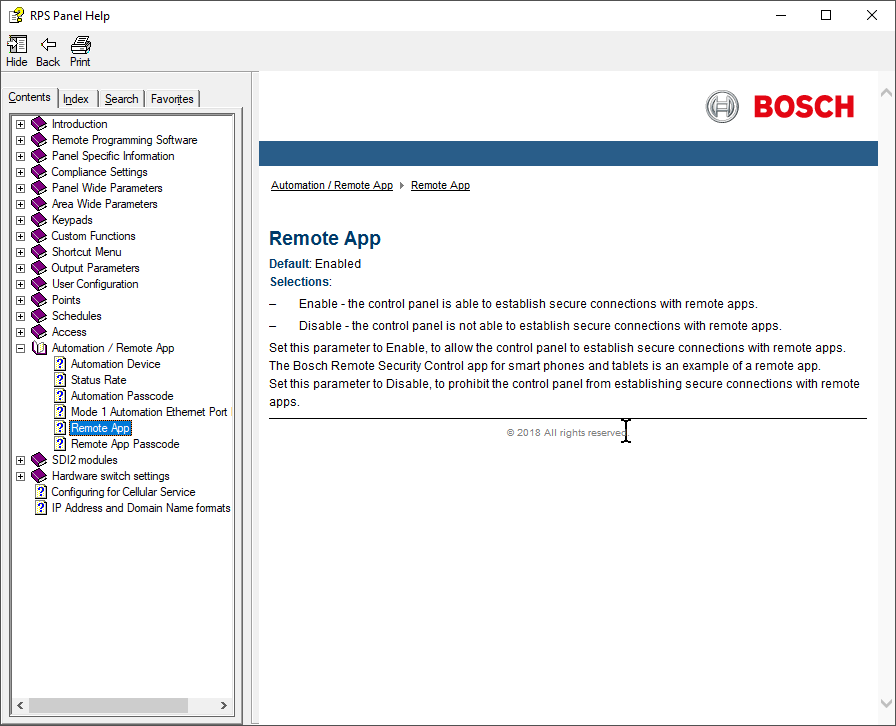
Task: Click the Remote App Passcode topic page icon
Action: pyautogui.click(x=60, y=444)
